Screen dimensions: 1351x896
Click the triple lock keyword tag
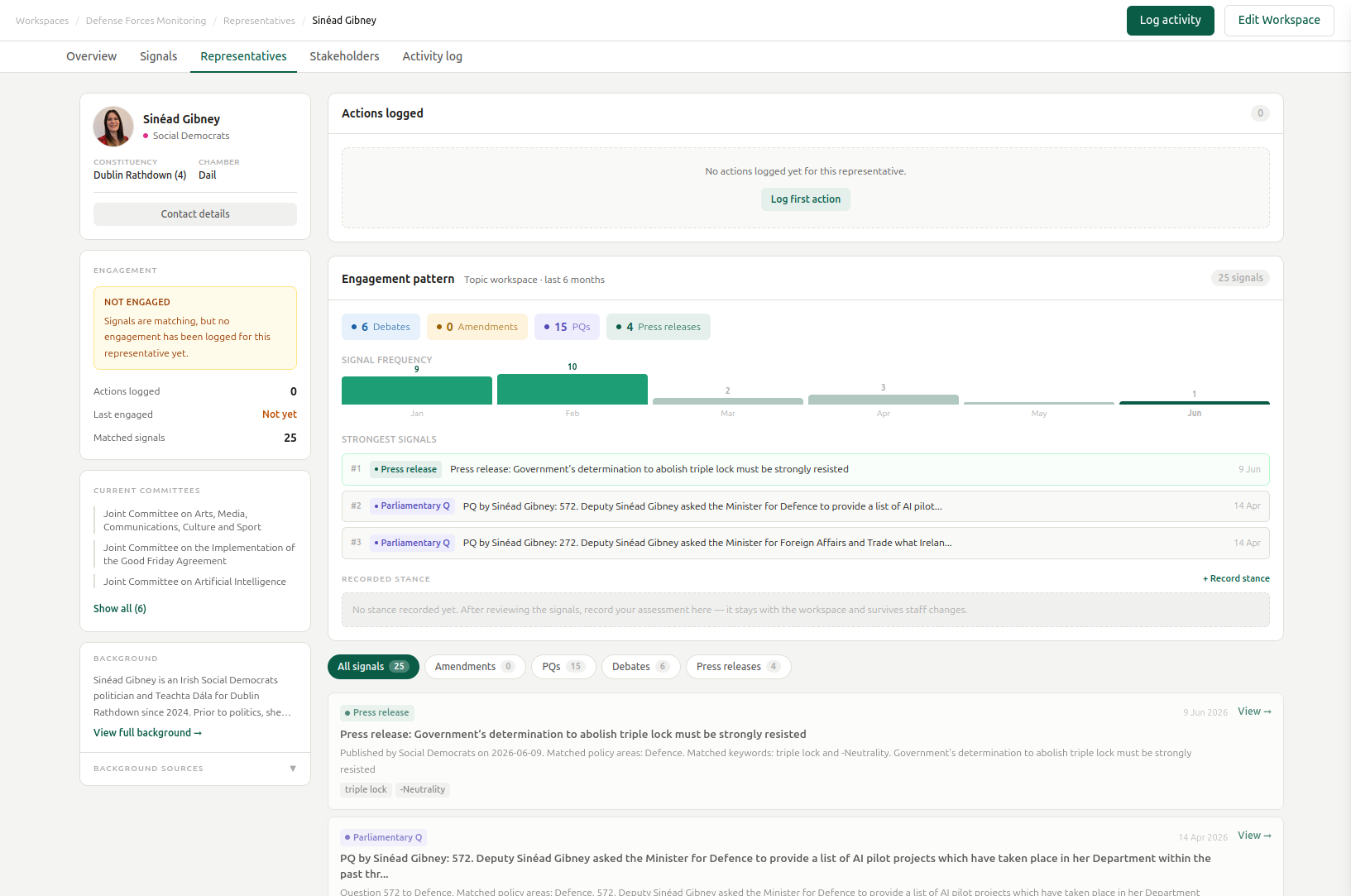click(366, 790)
